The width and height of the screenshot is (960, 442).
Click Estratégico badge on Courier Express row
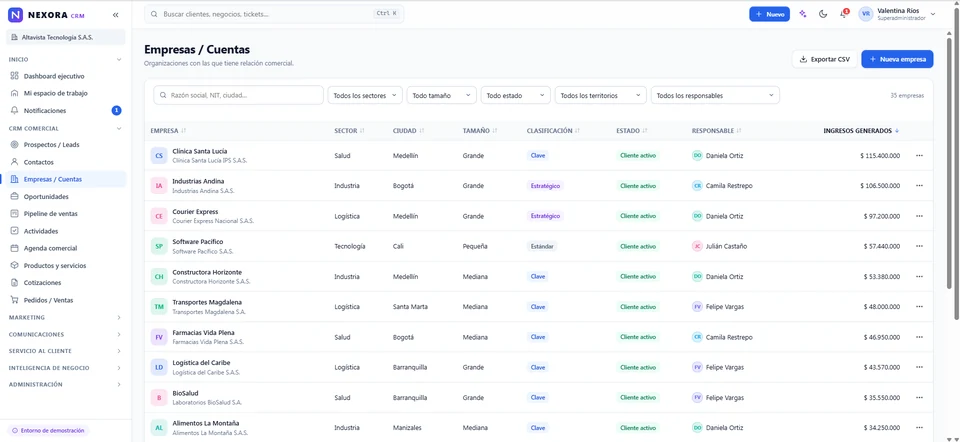(x=544, y=216)
